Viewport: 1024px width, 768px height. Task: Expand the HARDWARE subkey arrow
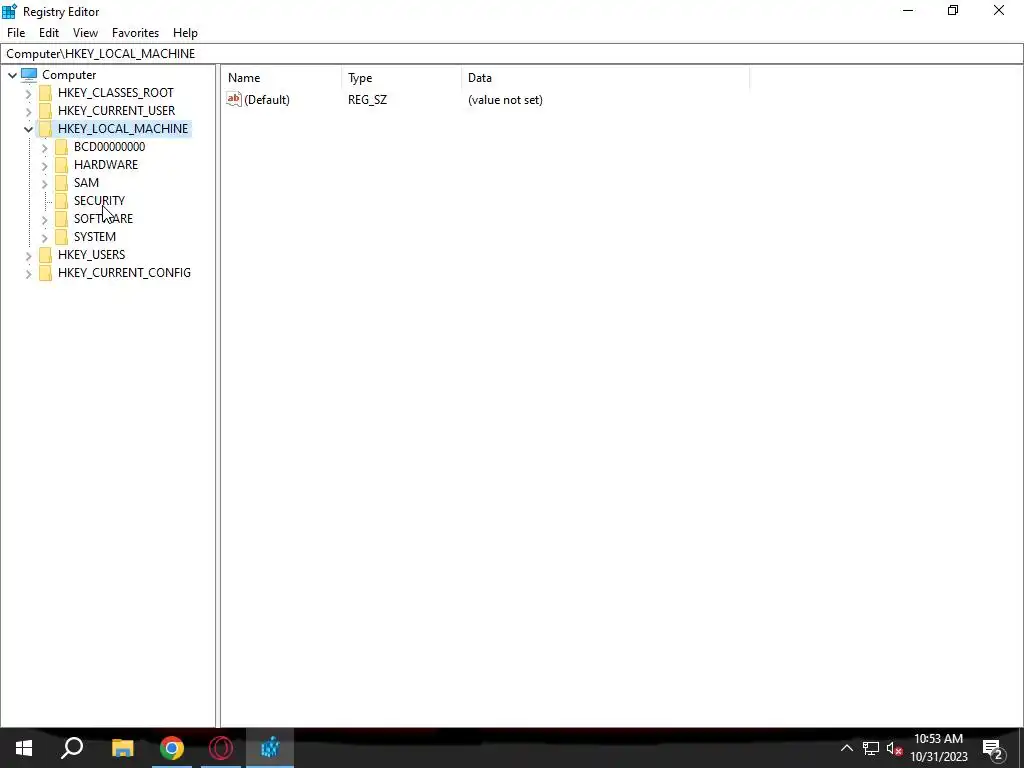click(x=44, y=165)
